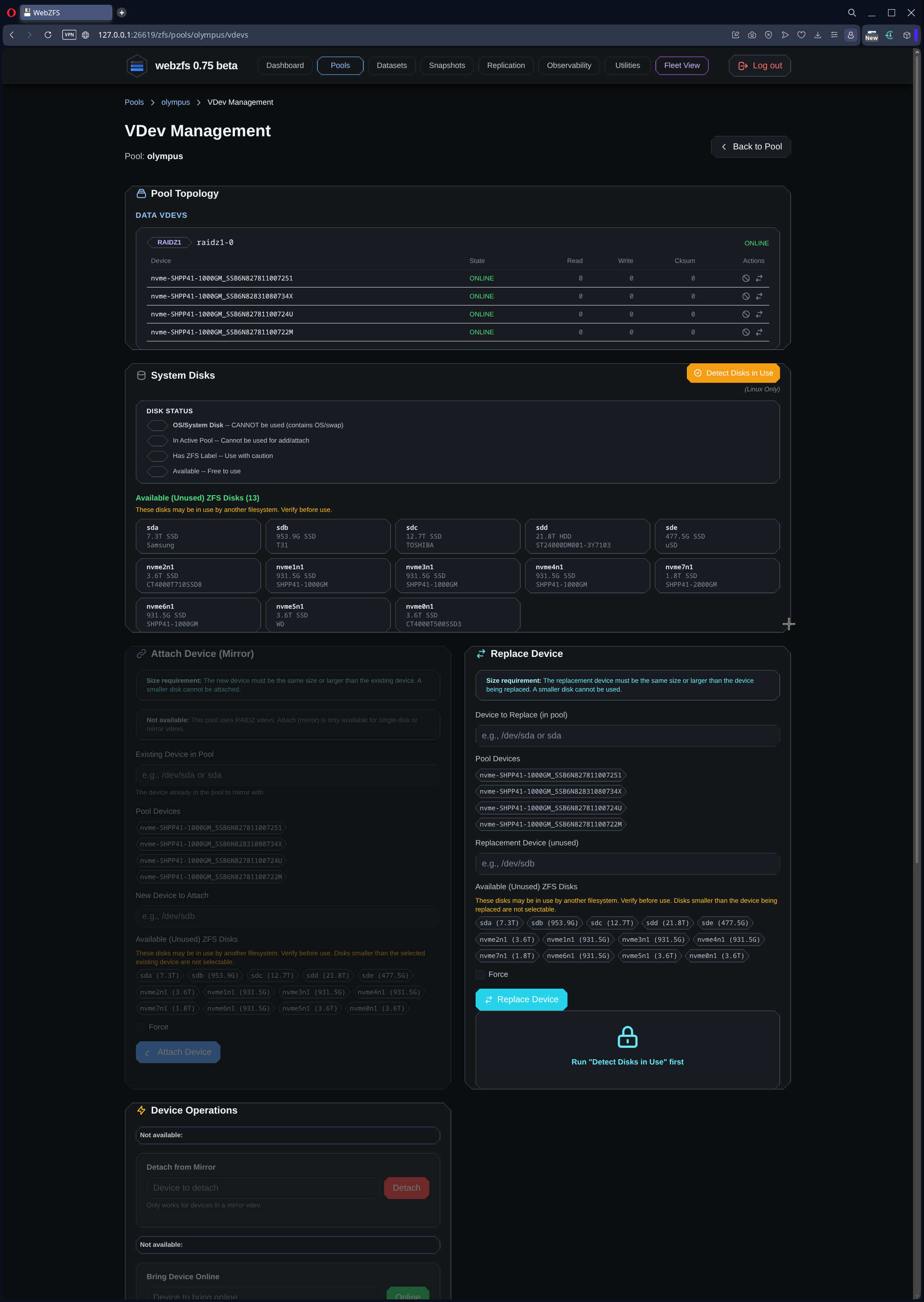Follow the Pools breadcrumb link
This screenshot has height=1302, width=924.
tap(134, 103)
